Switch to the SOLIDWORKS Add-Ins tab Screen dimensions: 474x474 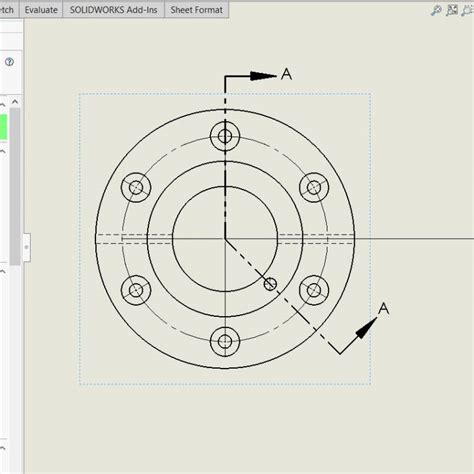[x=113, y=10]
